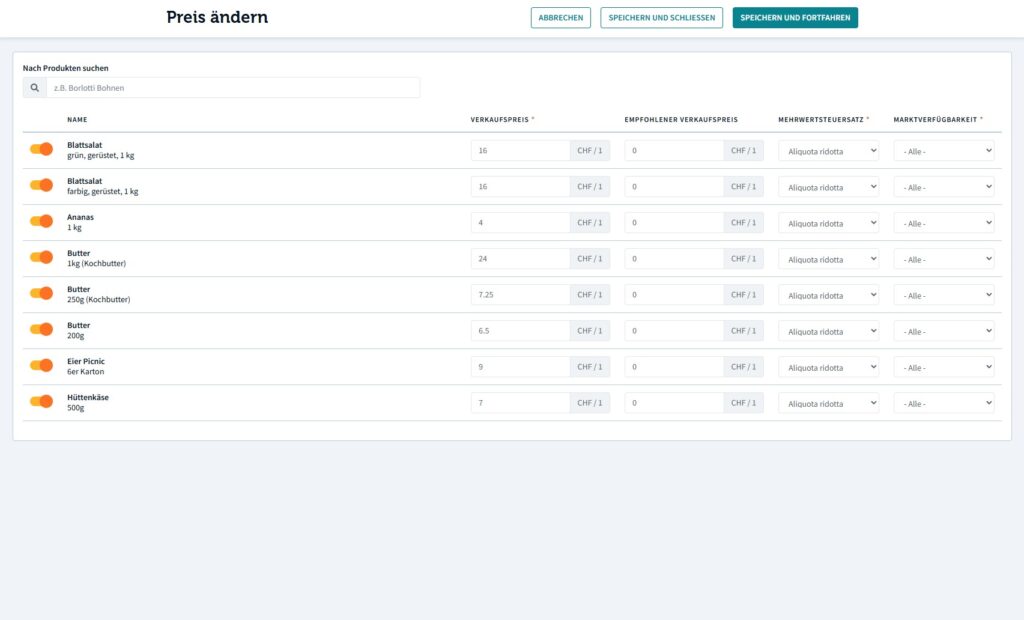Open Mehrwertsteuersatz dropdown for Blattsalat grün
The width and height of the screenshot is (1024, 620).
pyautogui.click(x=828, y=151)
